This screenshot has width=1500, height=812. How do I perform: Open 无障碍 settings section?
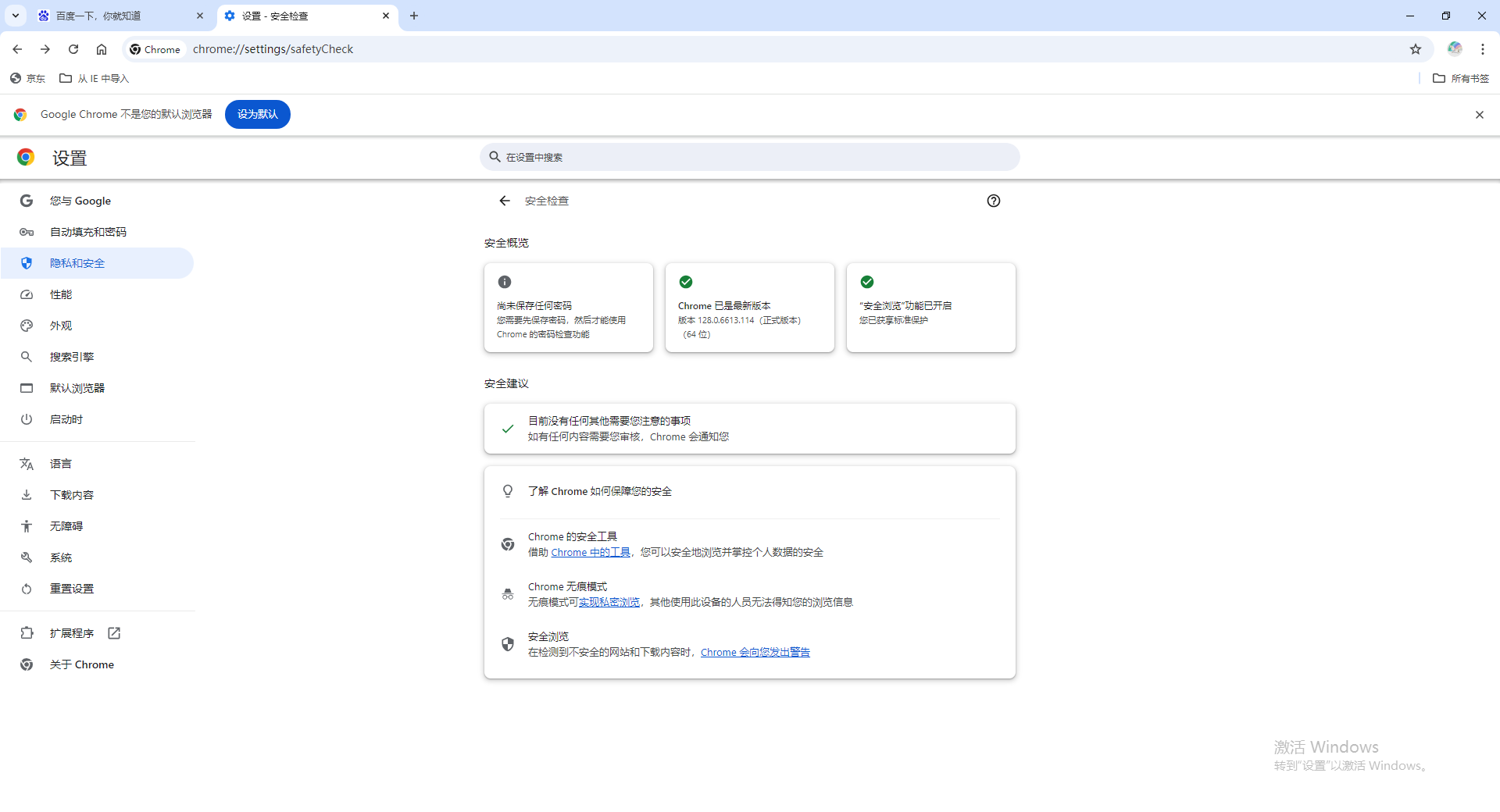(97, 526)
